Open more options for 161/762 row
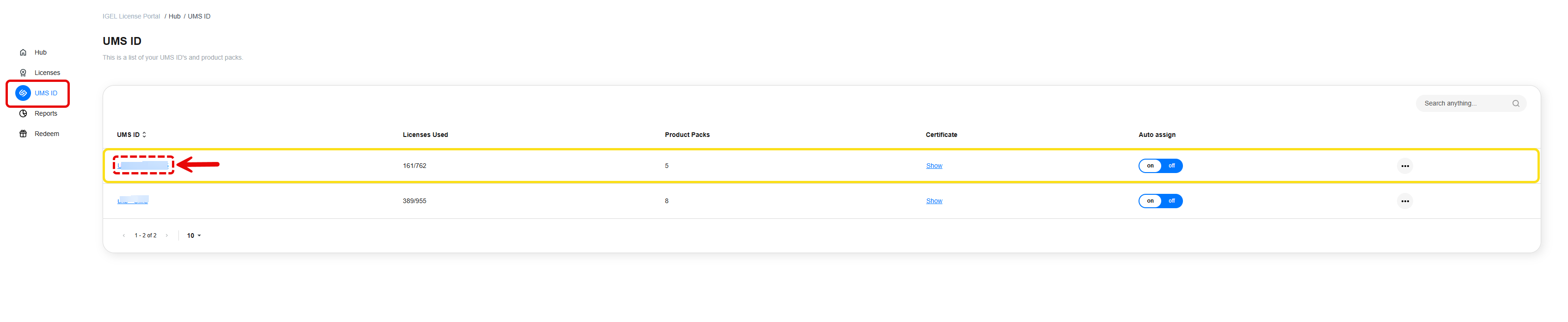 tap(1404, 166)
